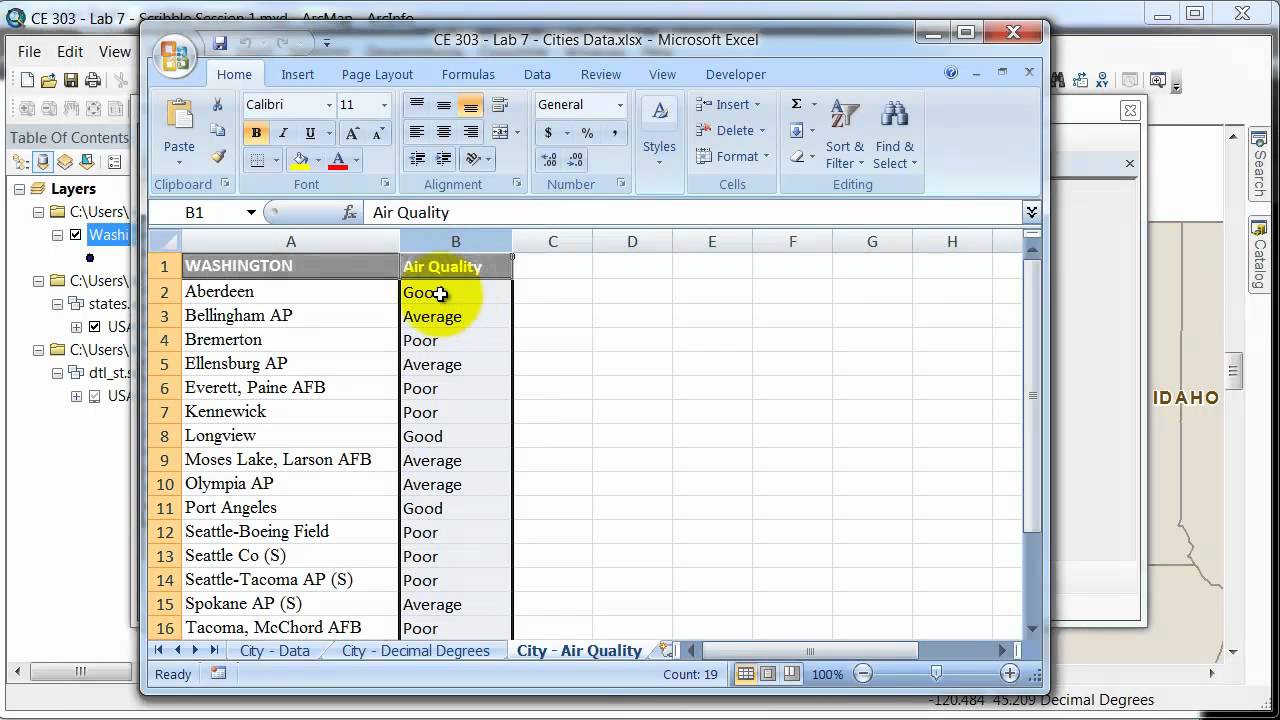Click the Excel Office Button orb
The height and width of the screenshot is (720, 1280).
coord(177,56)
